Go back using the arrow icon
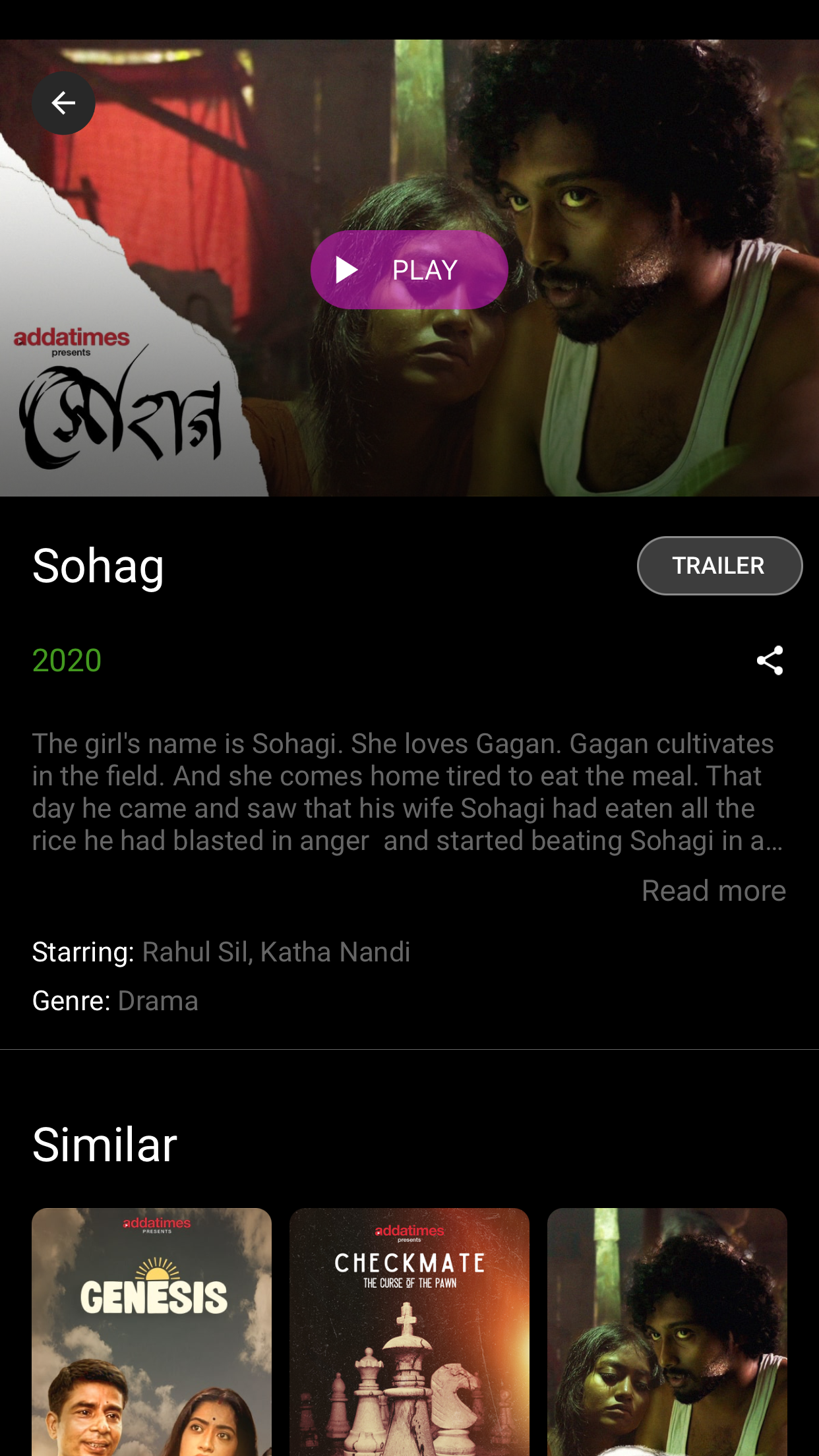Screen dimensions: 819x1456 pyautogui.click(x=63, y=103)
